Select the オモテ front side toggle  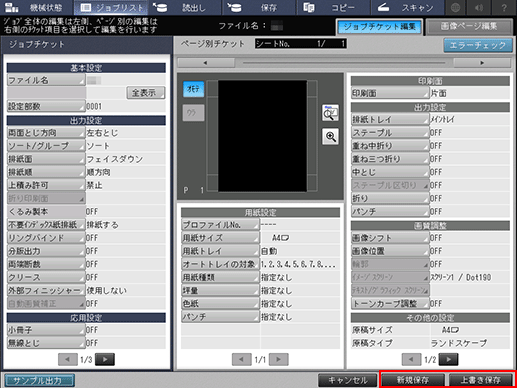click(x=193, y=89)
